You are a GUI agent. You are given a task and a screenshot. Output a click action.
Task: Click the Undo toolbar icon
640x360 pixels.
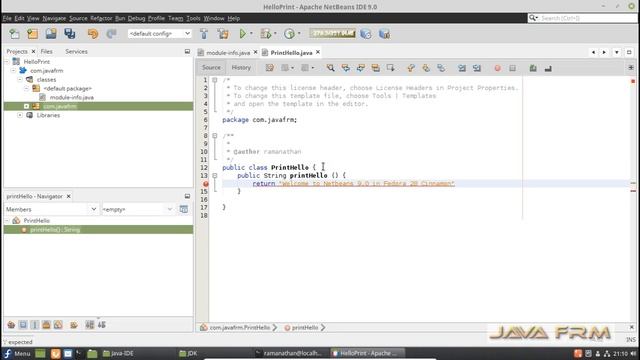tap(93, 34)
